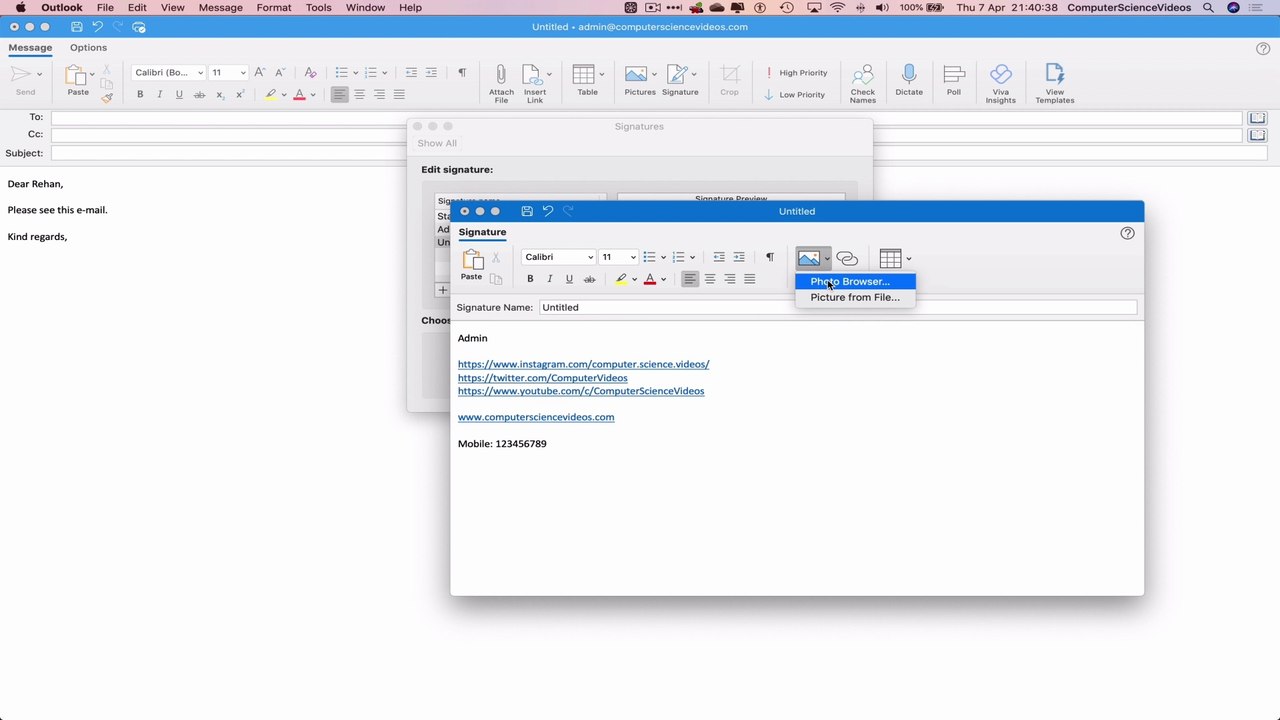Open the Instagram link in signature
This screenshot has height=720, width=1280.
point(584,364)
